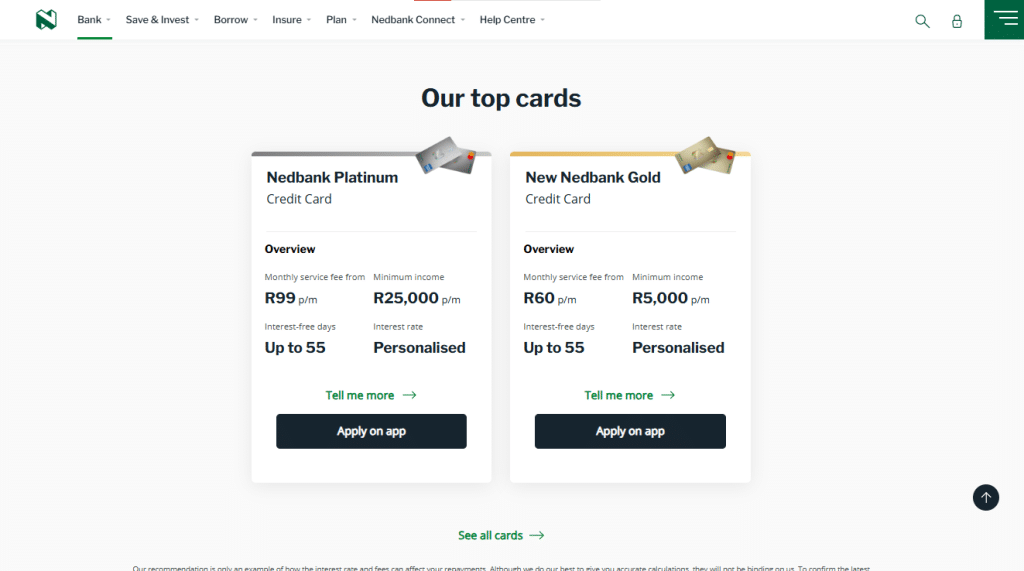Screen dimensions: 1024x571
Task: Click the Nedbank logo icon
Action: pyautogui.click(x=46, y=20)
